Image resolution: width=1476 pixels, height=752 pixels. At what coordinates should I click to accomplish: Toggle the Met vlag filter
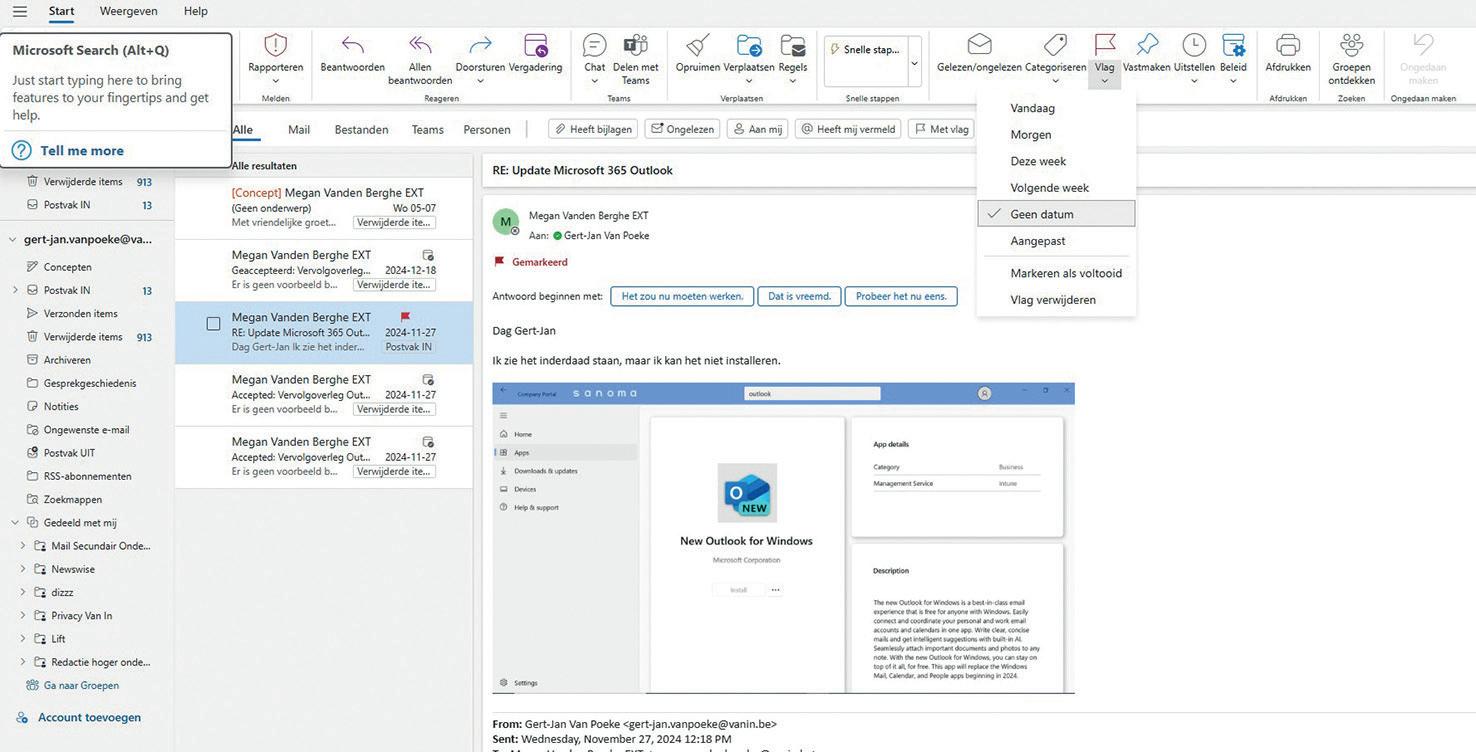click(x=942, y=129)
